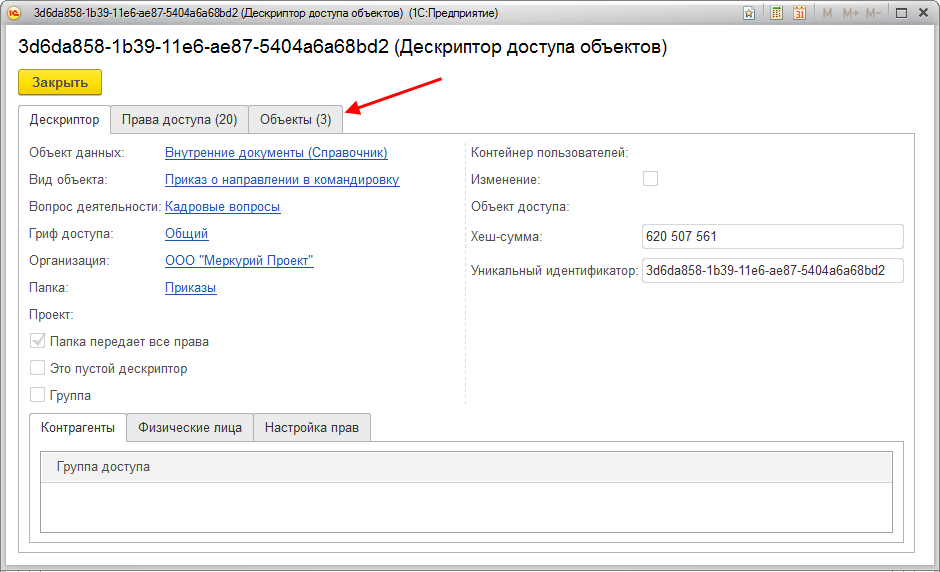
Task: Click the M memory button
Action: pos(827,13)
